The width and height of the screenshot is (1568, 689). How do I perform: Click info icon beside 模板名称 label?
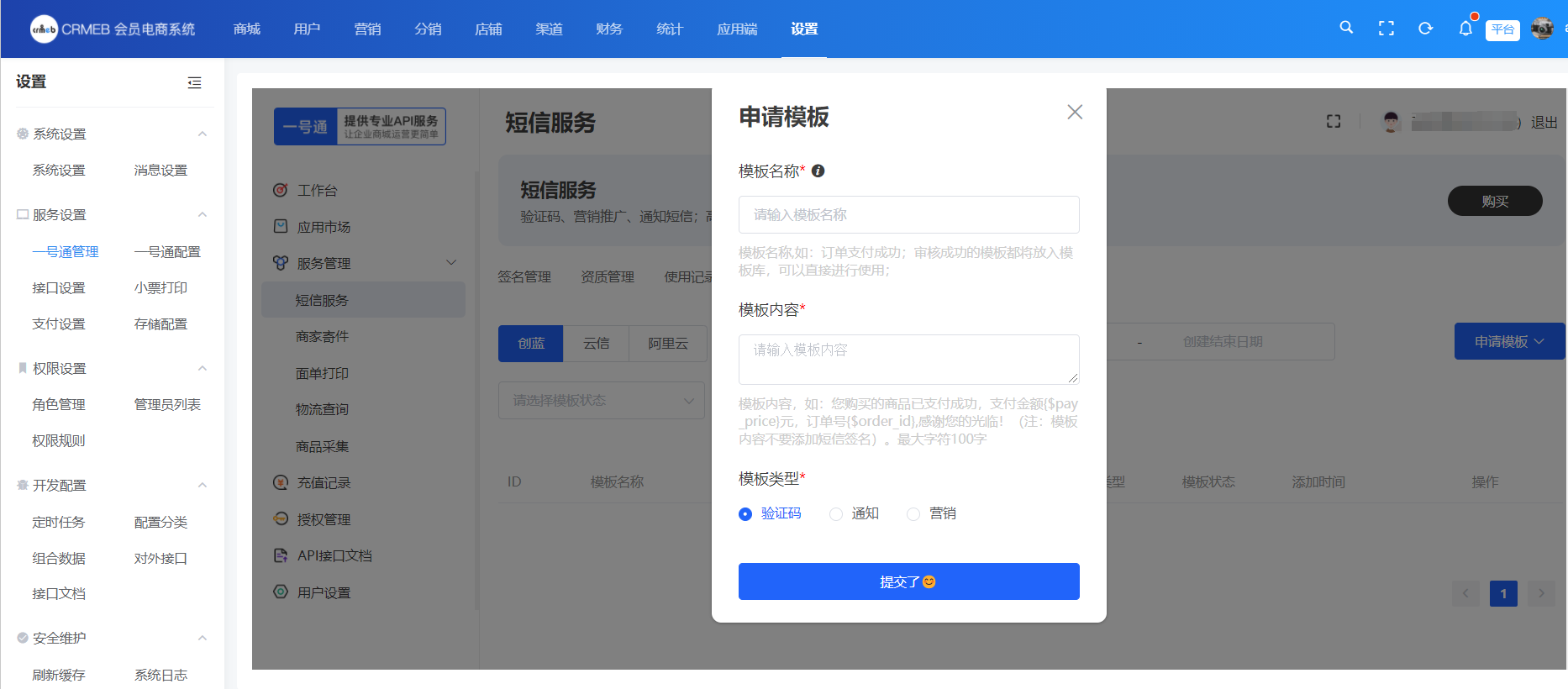(x=818, y=171)
